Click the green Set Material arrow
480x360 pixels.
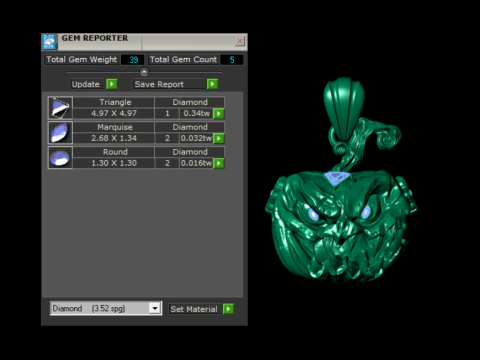click(228, 309)
